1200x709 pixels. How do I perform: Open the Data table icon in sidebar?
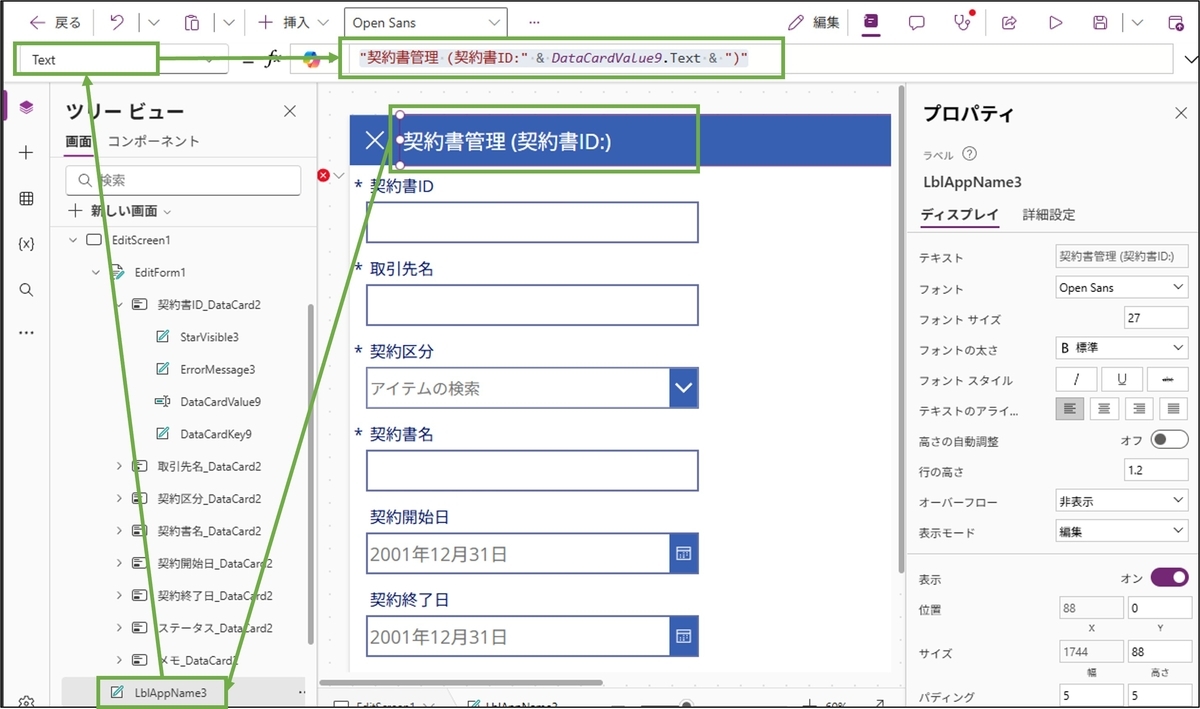[x=26, y=199]
